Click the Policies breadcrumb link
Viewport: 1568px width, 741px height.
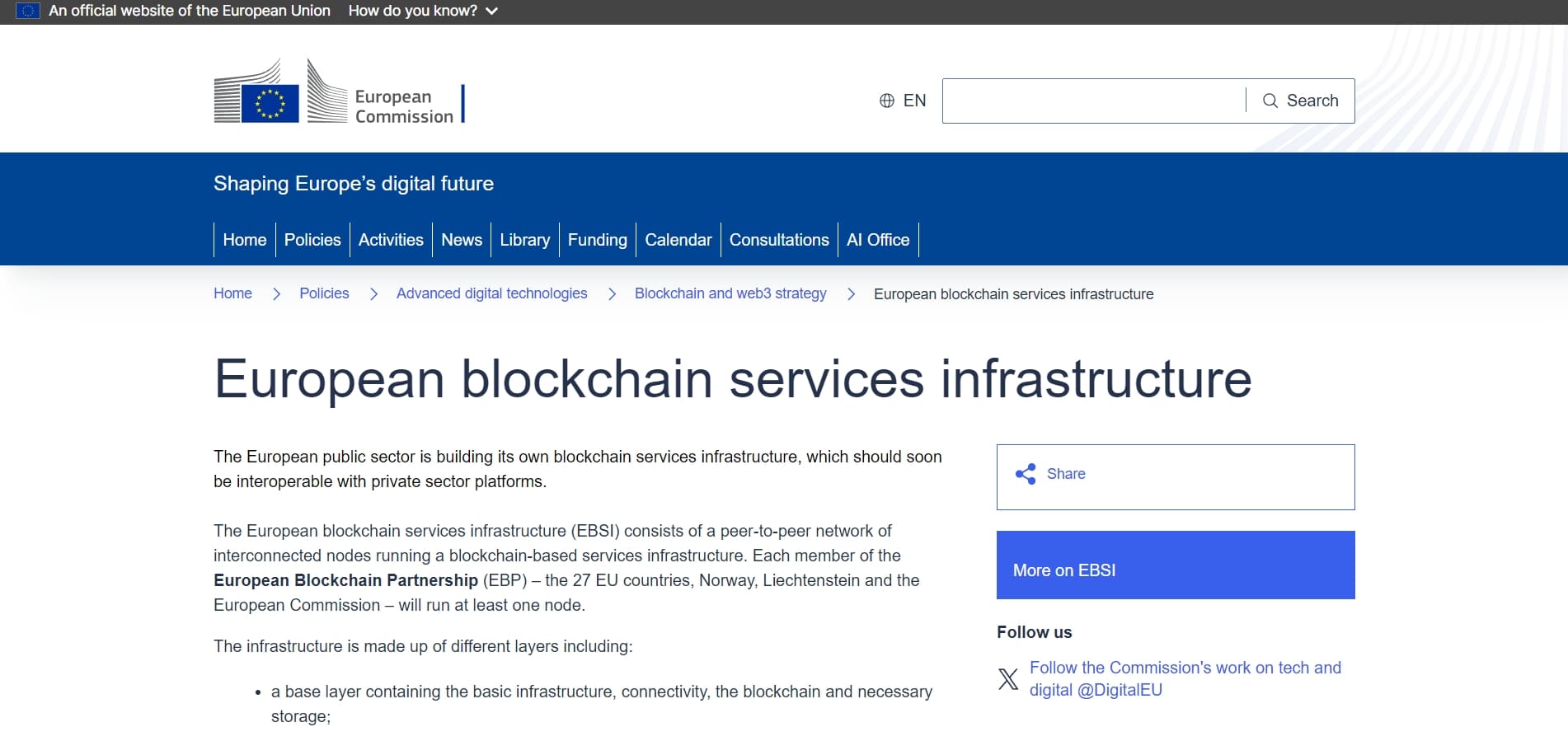click(x=324, y=293)
